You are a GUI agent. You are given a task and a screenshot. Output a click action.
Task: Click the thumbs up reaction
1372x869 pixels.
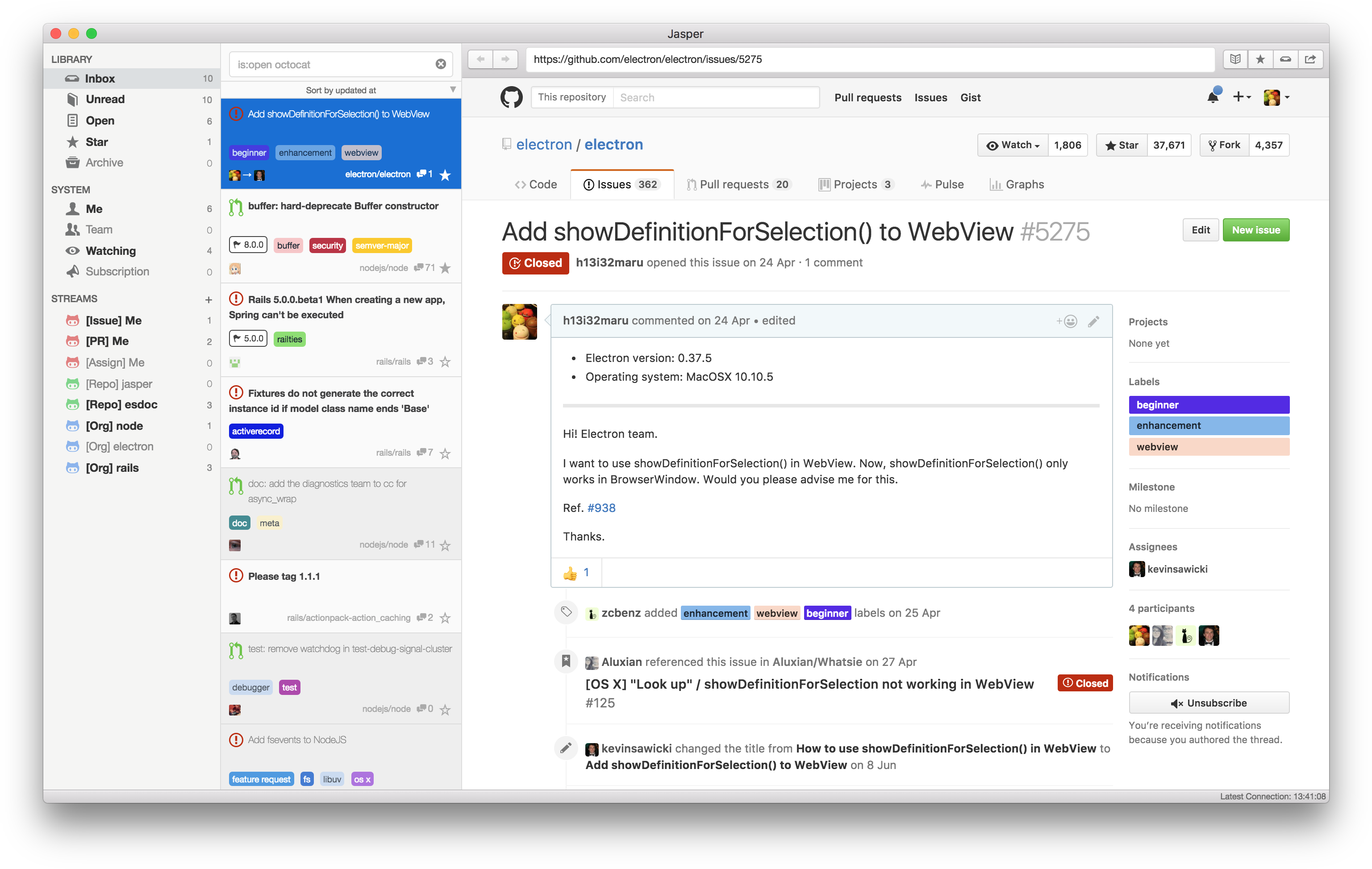[576, 572]
